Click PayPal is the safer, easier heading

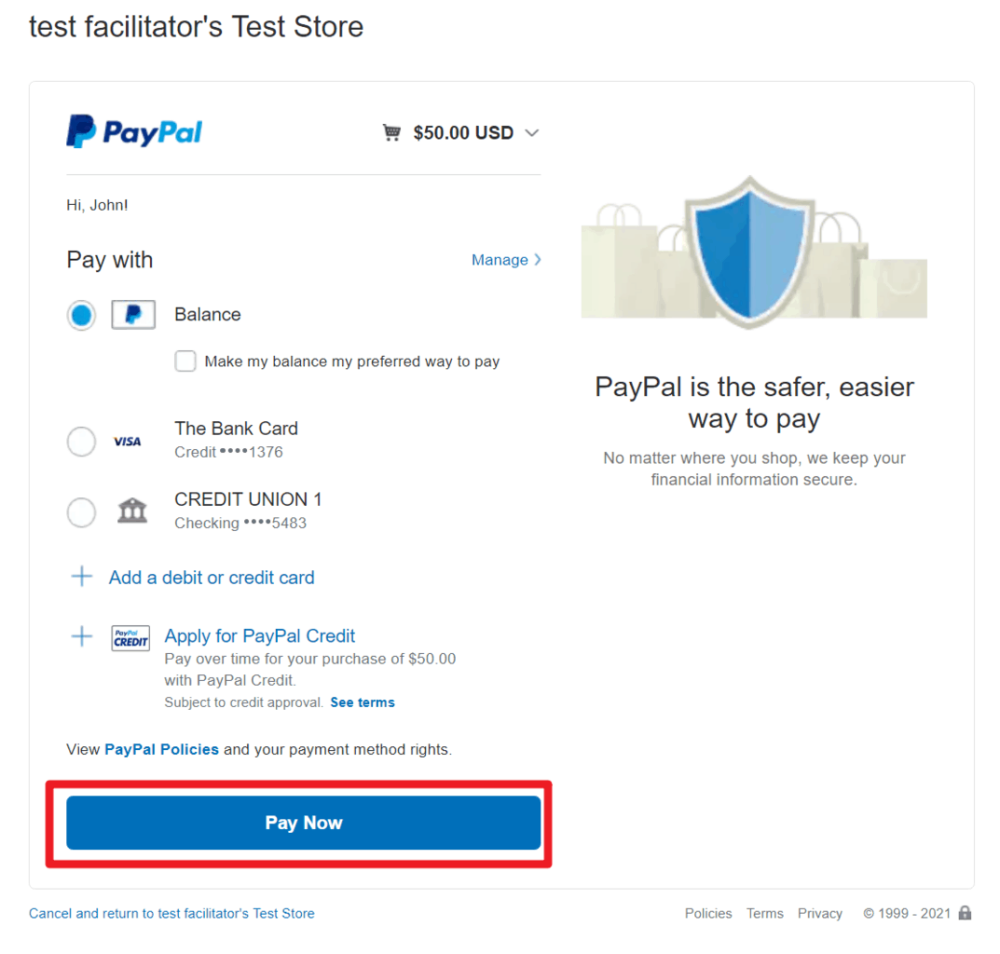(x=754, y=402)
